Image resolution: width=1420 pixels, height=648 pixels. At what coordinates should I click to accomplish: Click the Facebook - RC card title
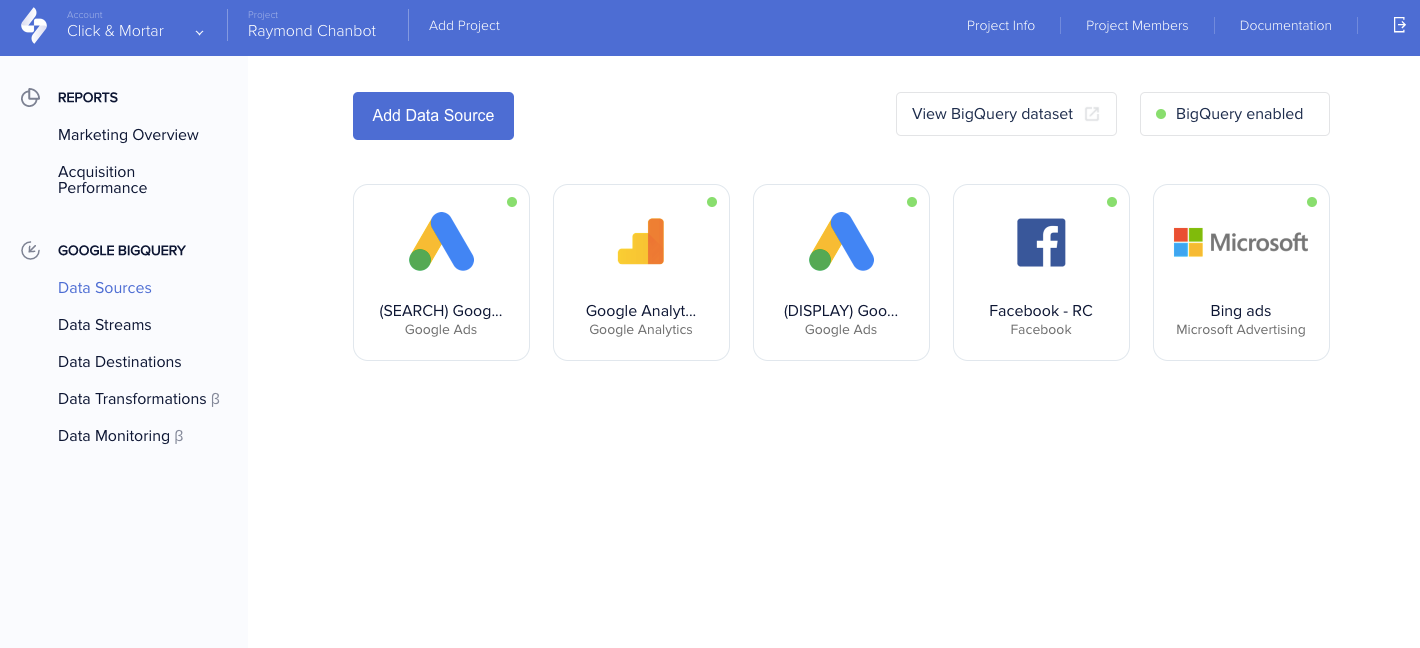click(x=1041, y=311)
